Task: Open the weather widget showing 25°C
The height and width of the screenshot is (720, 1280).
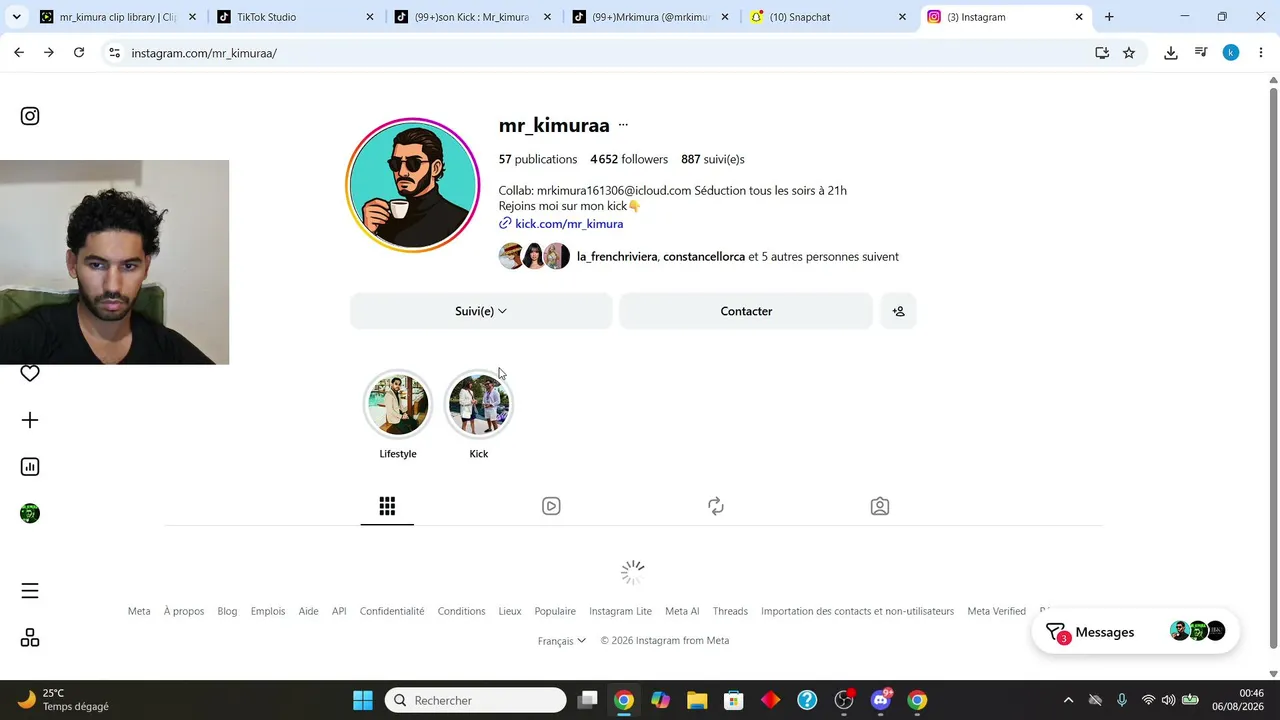Action: [x=66, y=700]
